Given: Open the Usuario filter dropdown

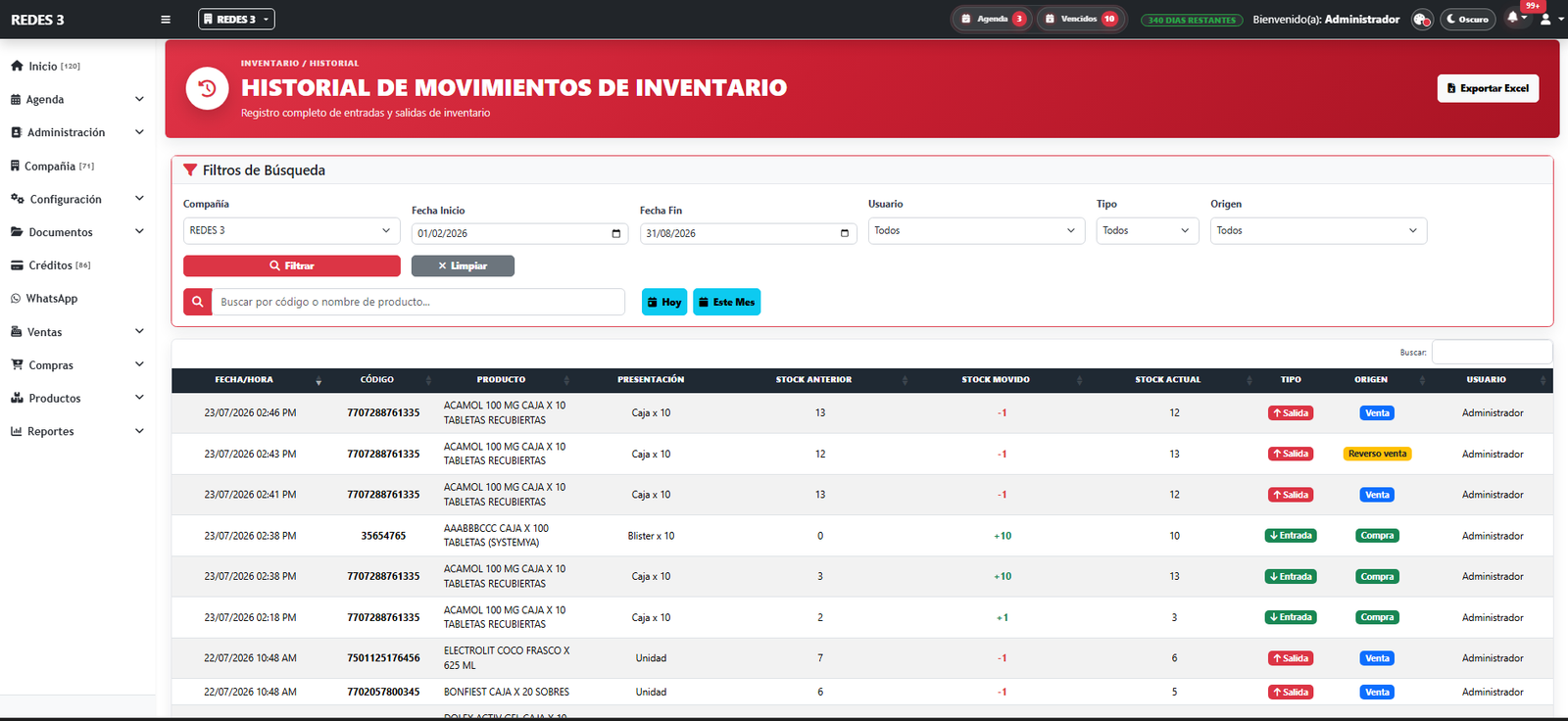Looking at the screenshot, I should (x=976, y=230).
